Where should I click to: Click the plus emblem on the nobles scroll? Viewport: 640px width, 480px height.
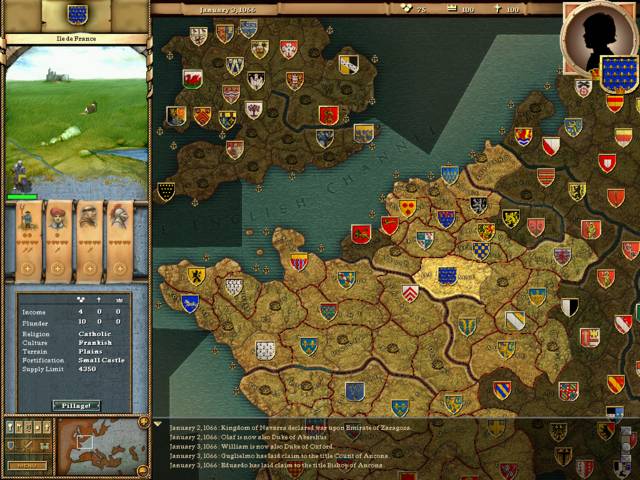click(120, 269)
